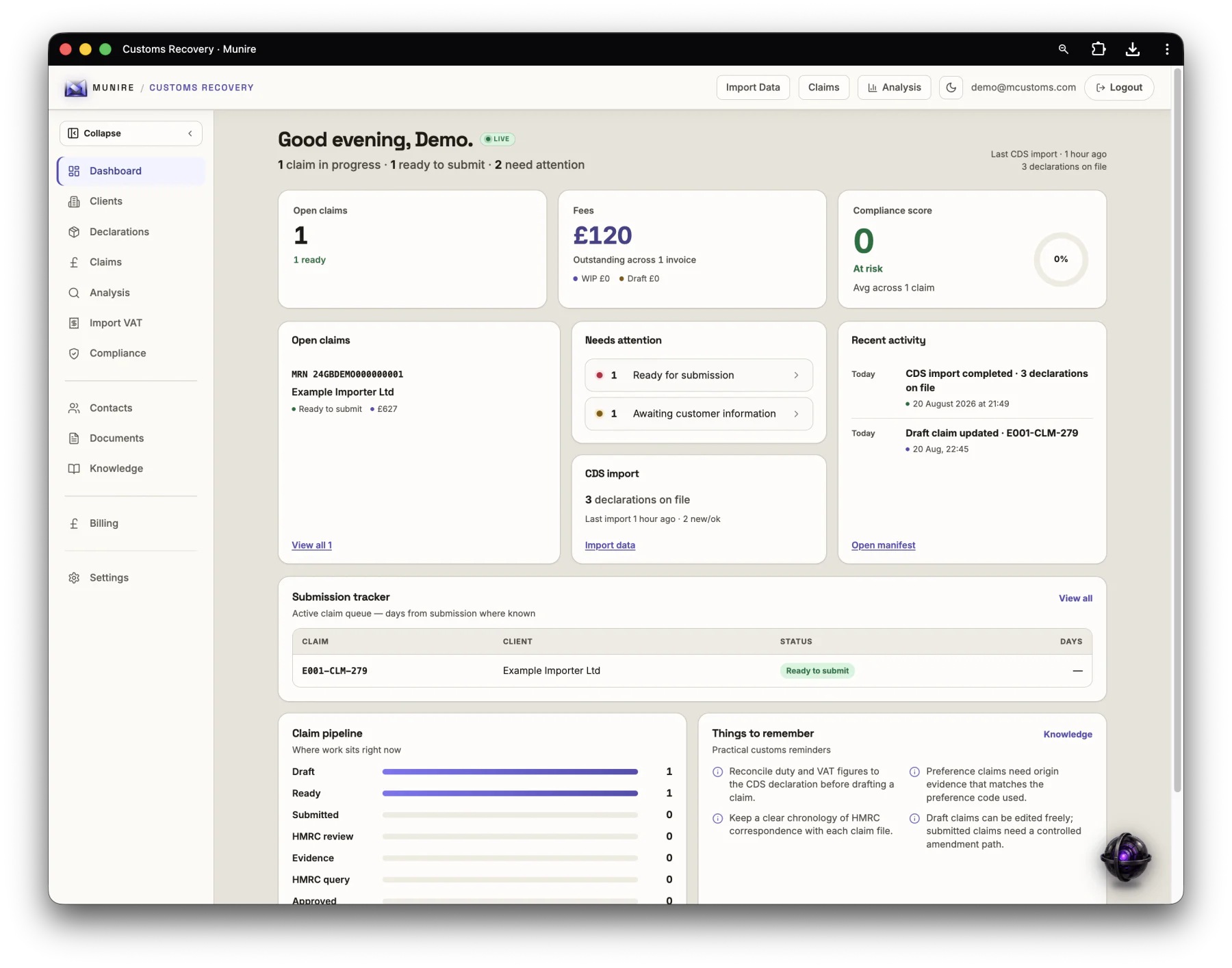This screenshot has height=968, width=1232.
Task: Click the Clients sidebar icon
Action: point(74,201)
